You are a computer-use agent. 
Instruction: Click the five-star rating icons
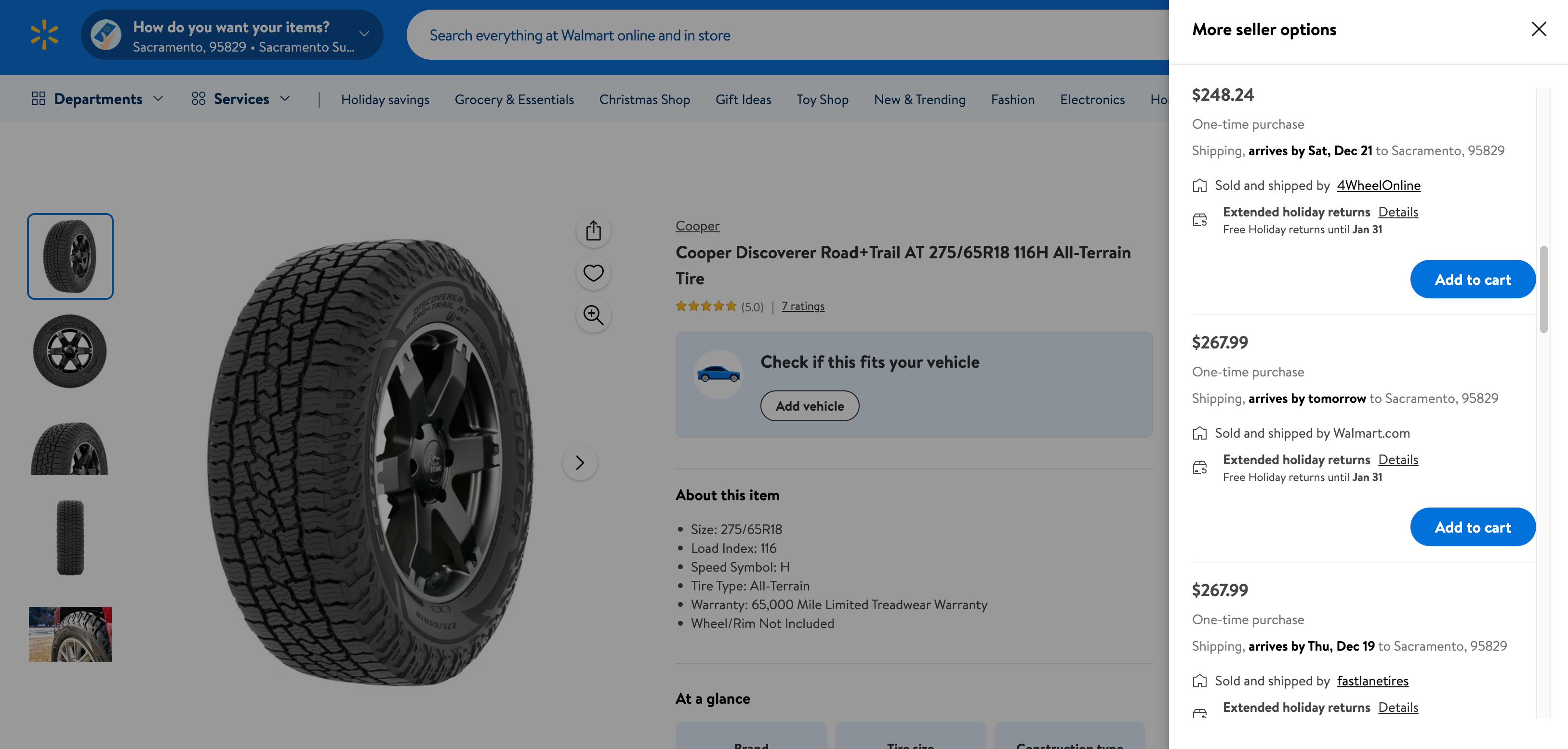[x=705, y=306]
